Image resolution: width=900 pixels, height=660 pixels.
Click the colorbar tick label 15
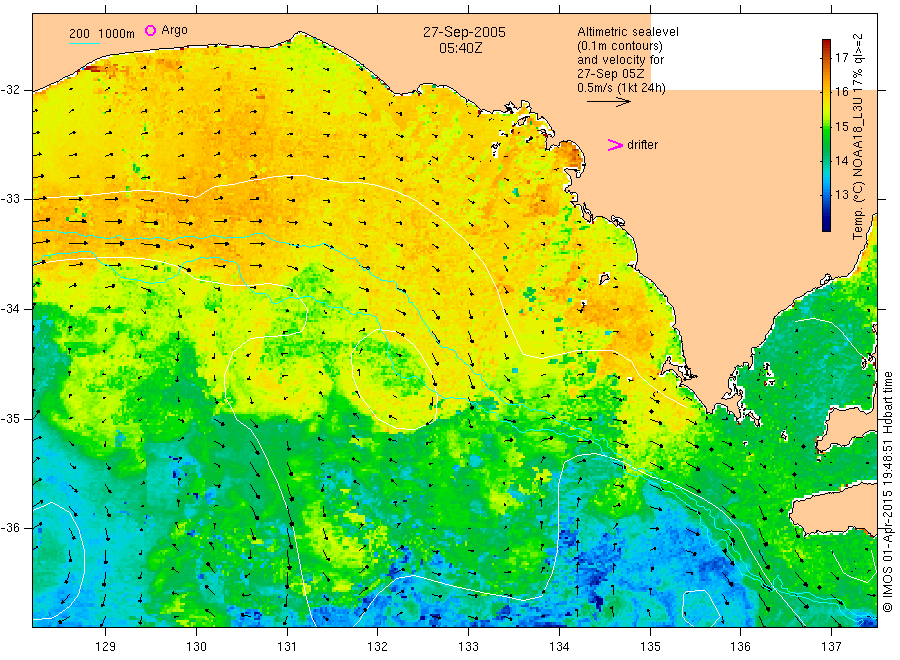click(x=841, y=126)
